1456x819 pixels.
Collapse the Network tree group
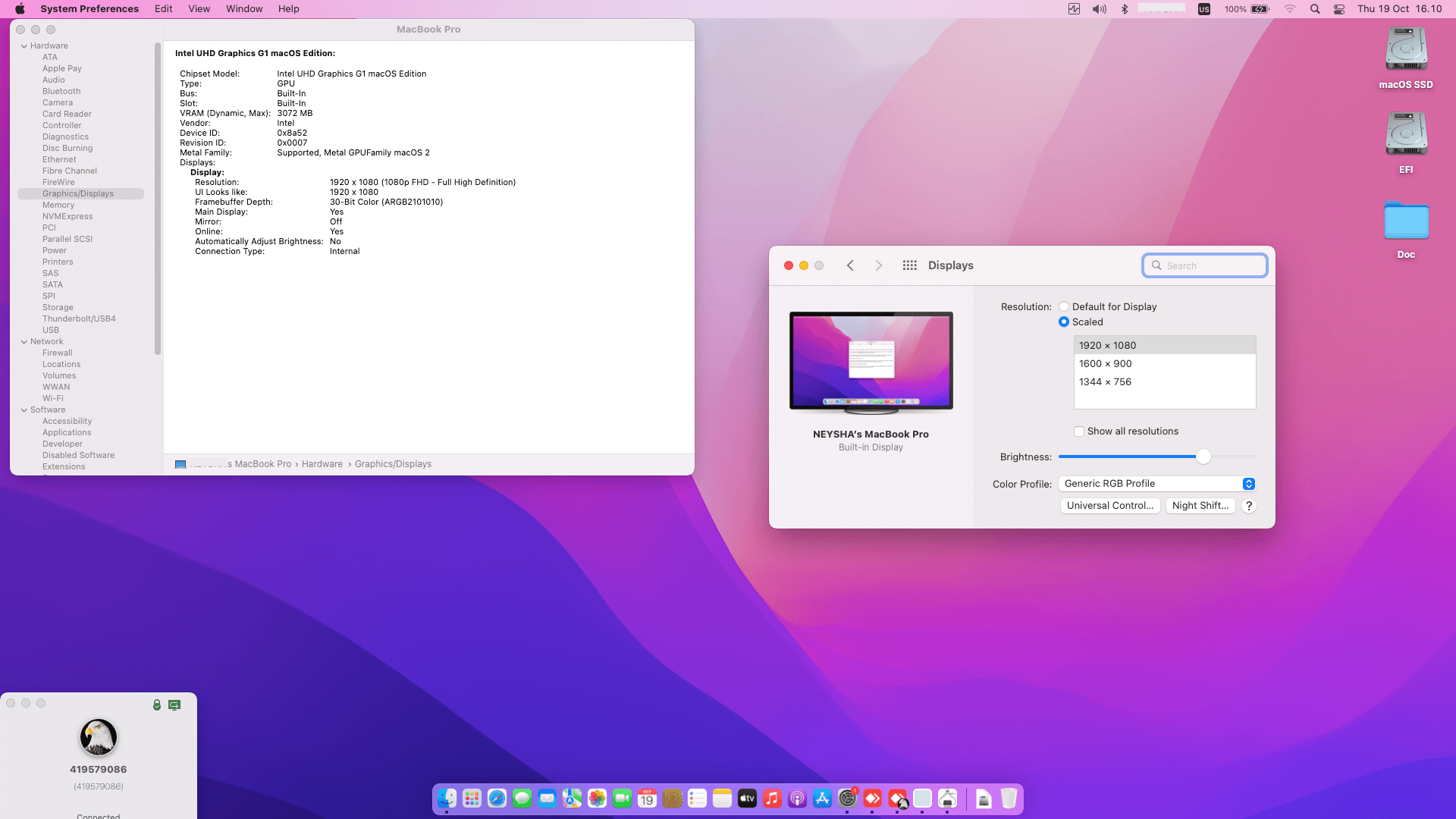(24, 342)
